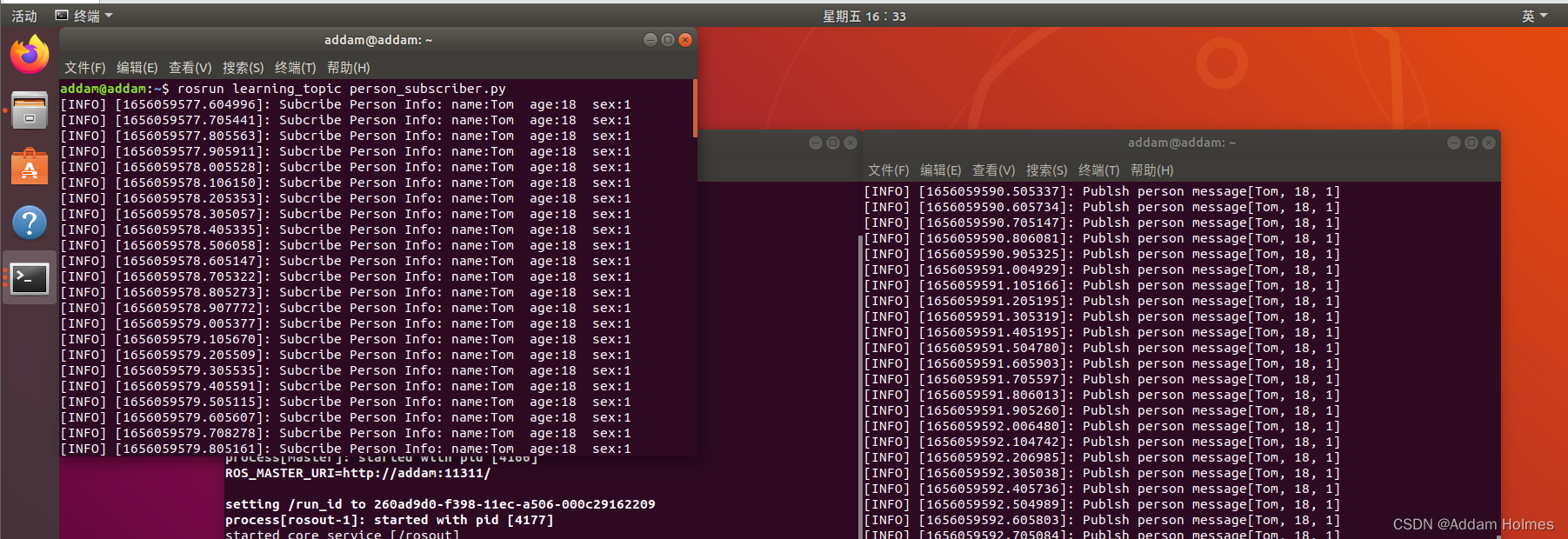Viewport: 1568px width, 539px height.
Task: Close the publisher terminal window
Action: (x=1489, y=143)
